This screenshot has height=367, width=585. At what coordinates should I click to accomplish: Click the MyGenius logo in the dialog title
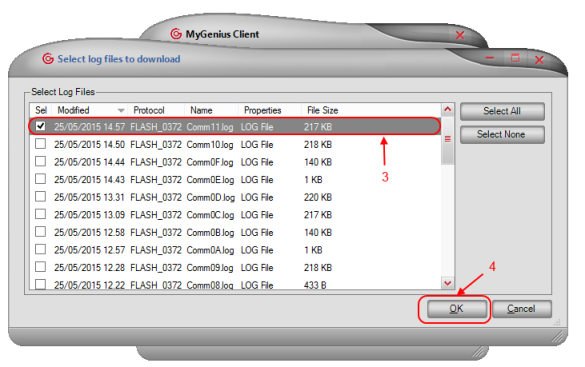point(48,59)
